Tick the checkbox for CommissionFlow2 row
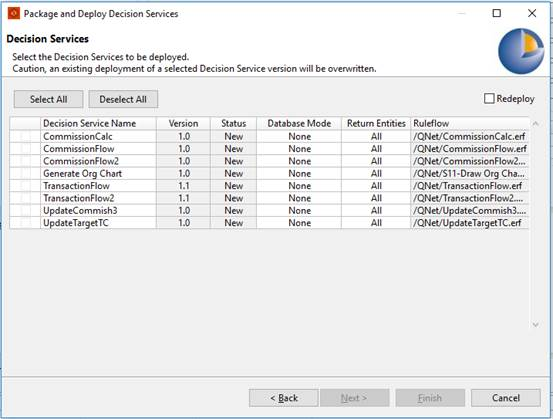Image resolution: width=553 pixels, height=419 pixels. tap(25, 161)
